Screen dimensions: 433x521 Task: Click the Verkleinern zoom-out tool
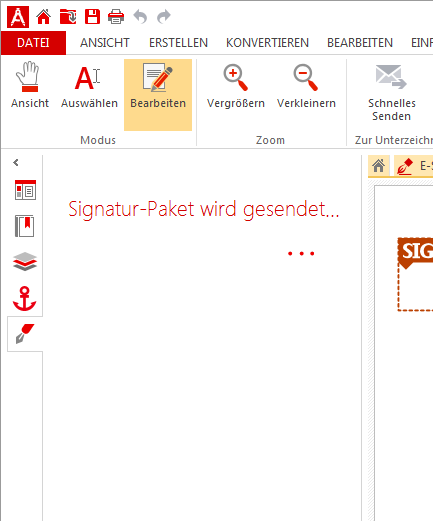[x=306, y=85]
